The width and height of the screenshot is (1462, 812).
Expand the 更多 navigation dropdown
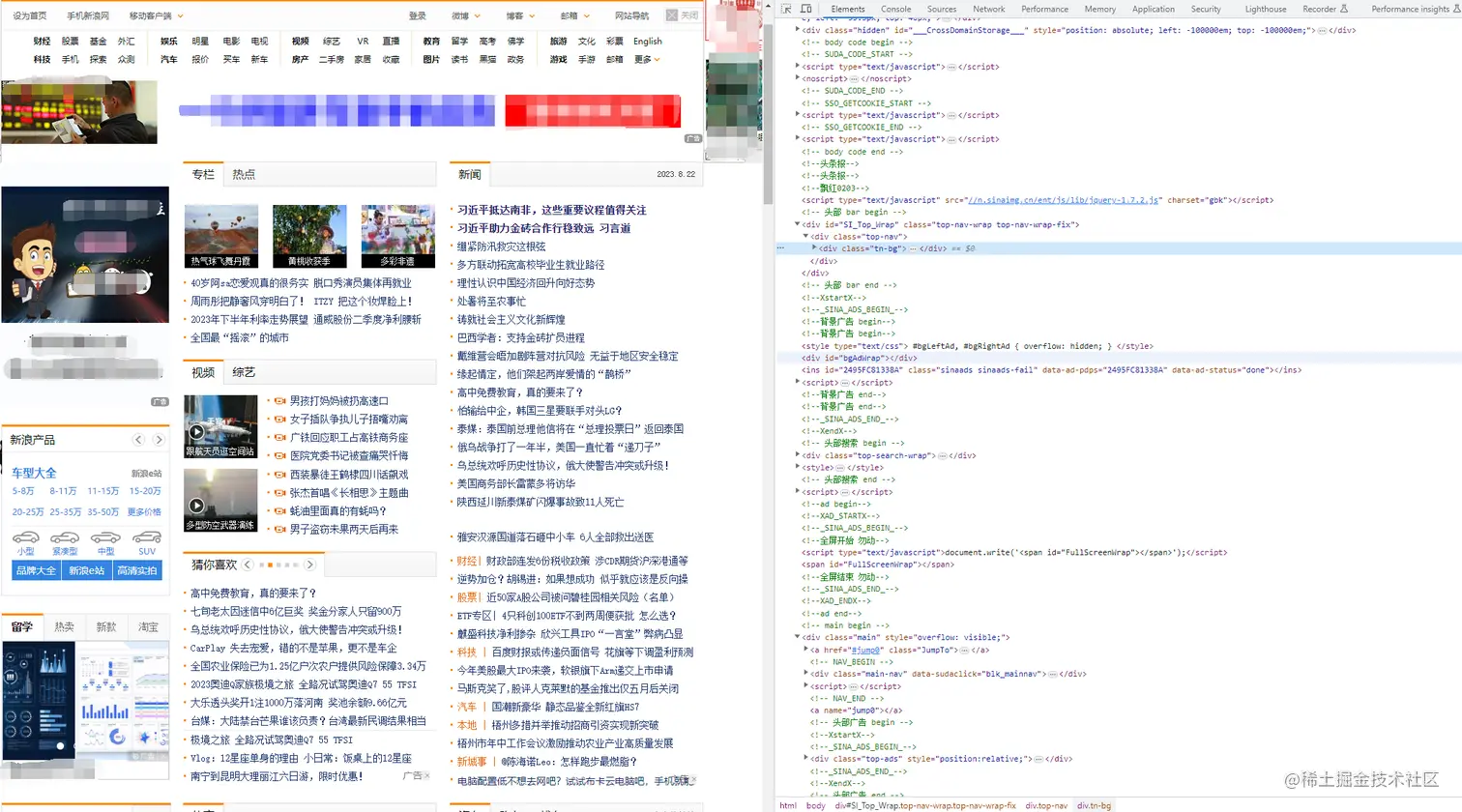647,60
